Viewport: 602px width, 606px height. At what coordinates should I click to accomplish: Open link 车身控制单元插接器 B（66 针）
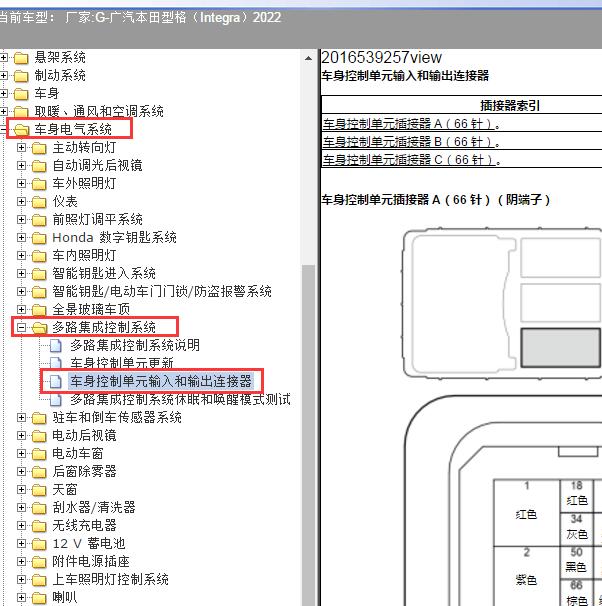click(x=409, y=142)
